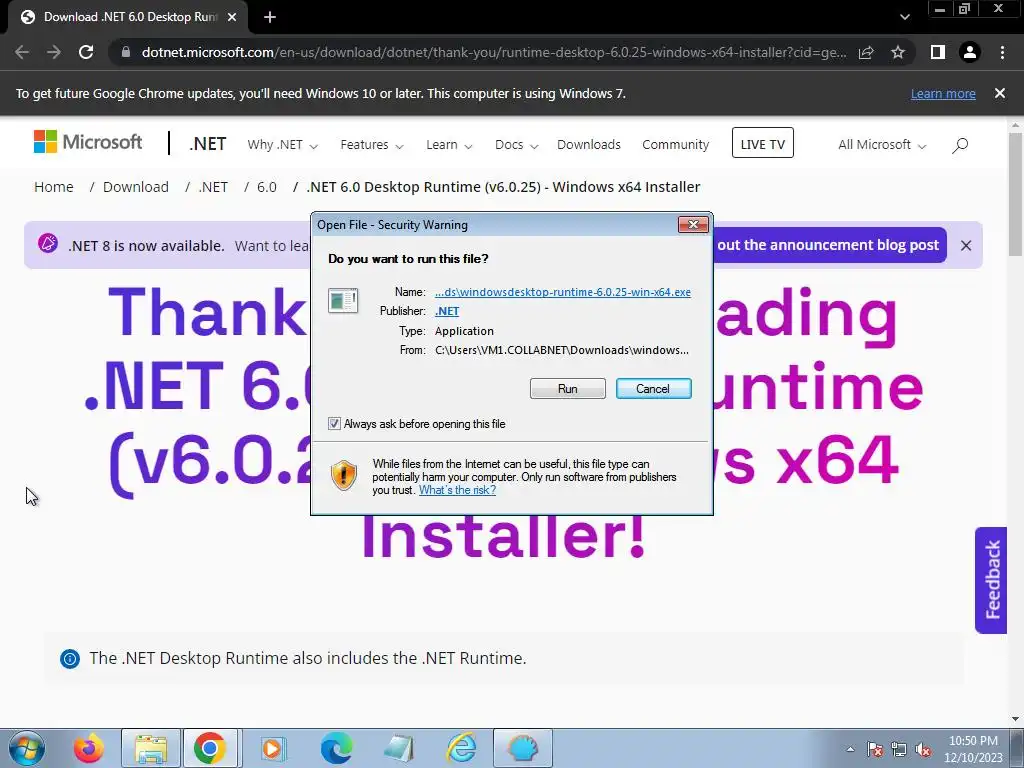Viewport: 1024px width, 768px height.
Task: Click the .NET breadcrumb link
Action: pyautogui.click(x=213, y=187)
